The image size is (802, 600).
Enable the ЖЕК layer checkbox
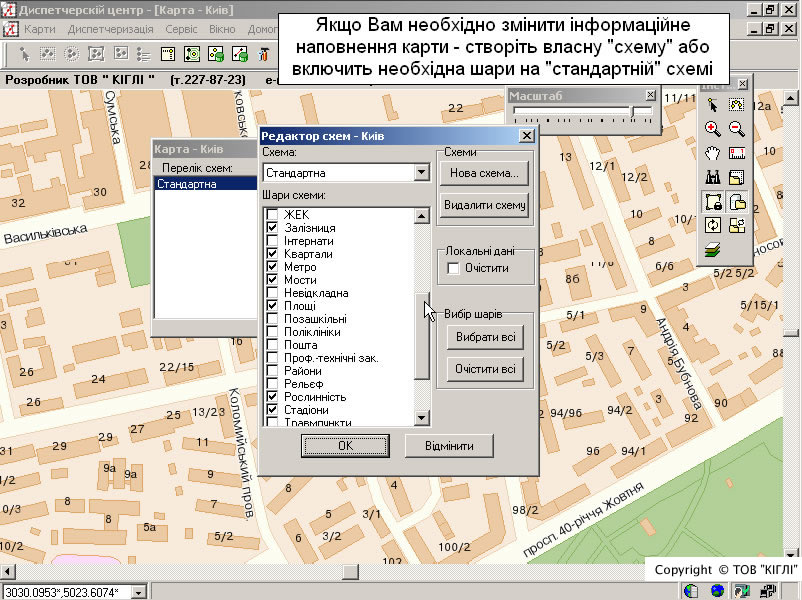click(272, 214)
